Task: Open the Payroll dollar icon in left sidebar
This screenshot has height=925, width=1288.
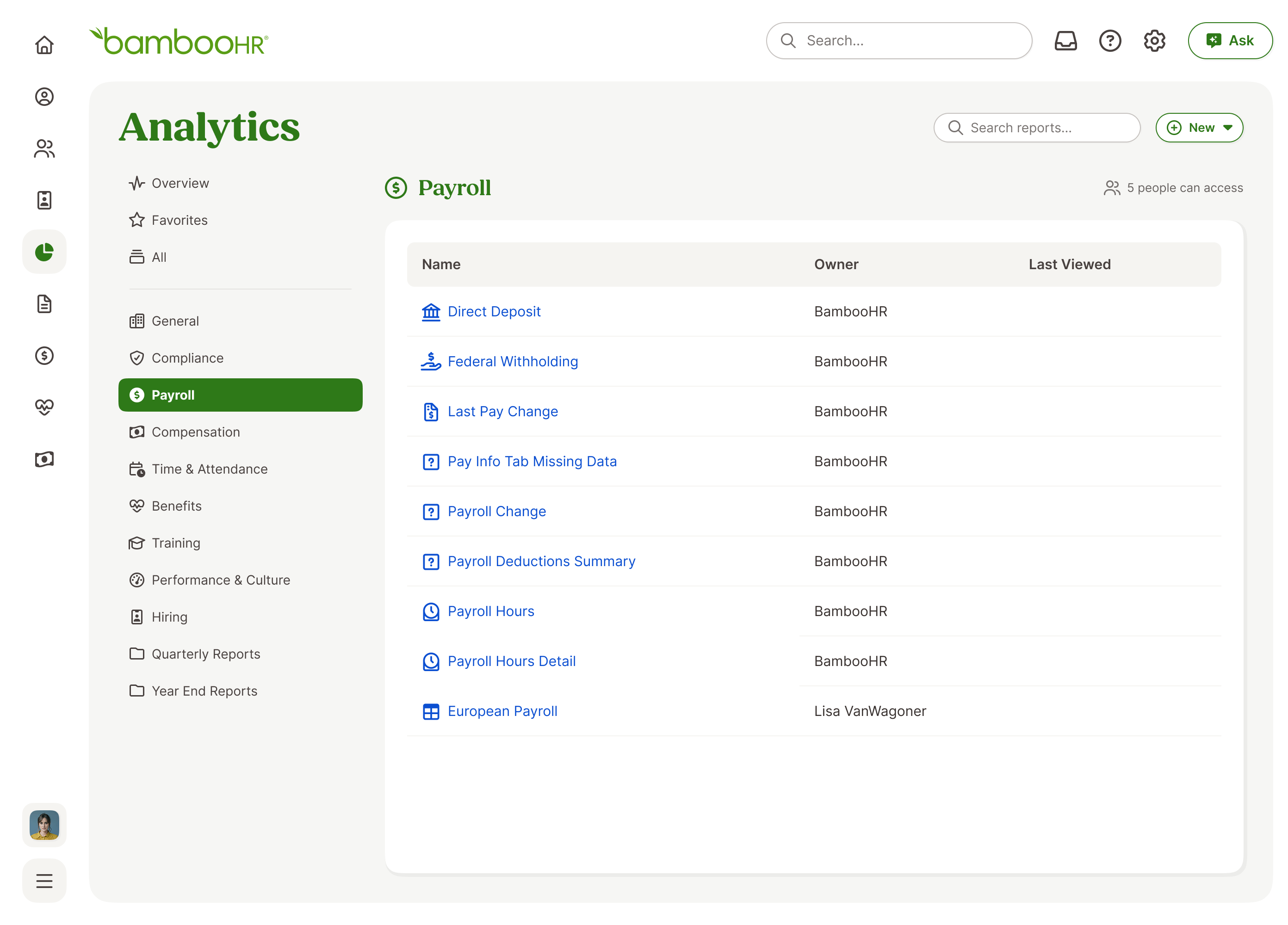Action: click(44, 356)
